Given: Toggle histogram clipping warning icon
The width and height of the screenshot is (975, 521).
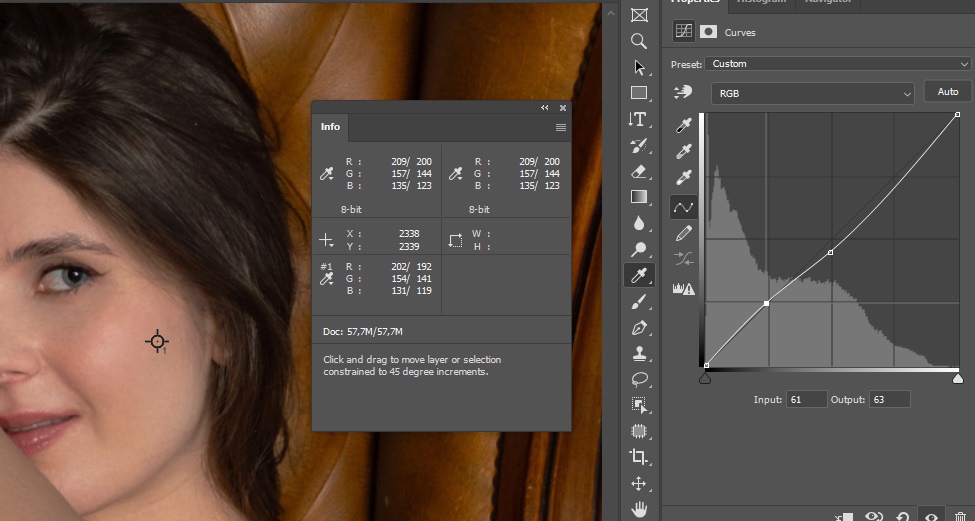Looking at the screenshot, I should 683,288.
